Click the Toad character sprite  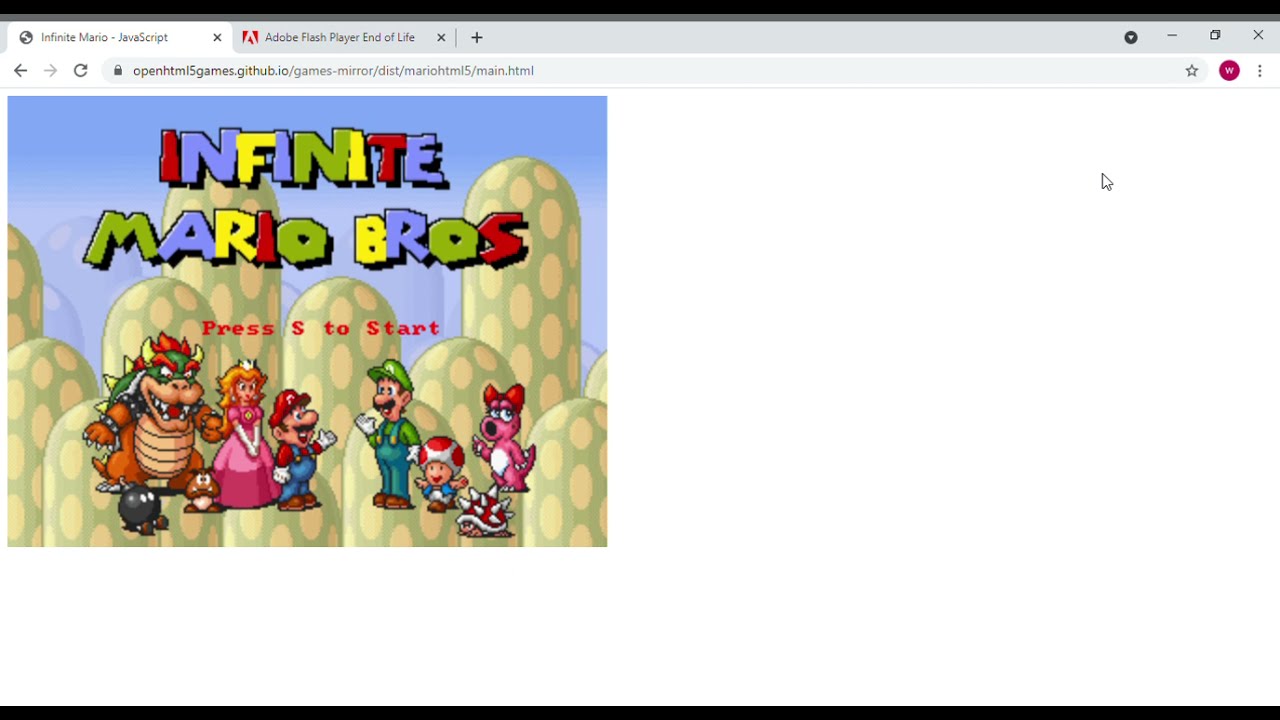441,474
